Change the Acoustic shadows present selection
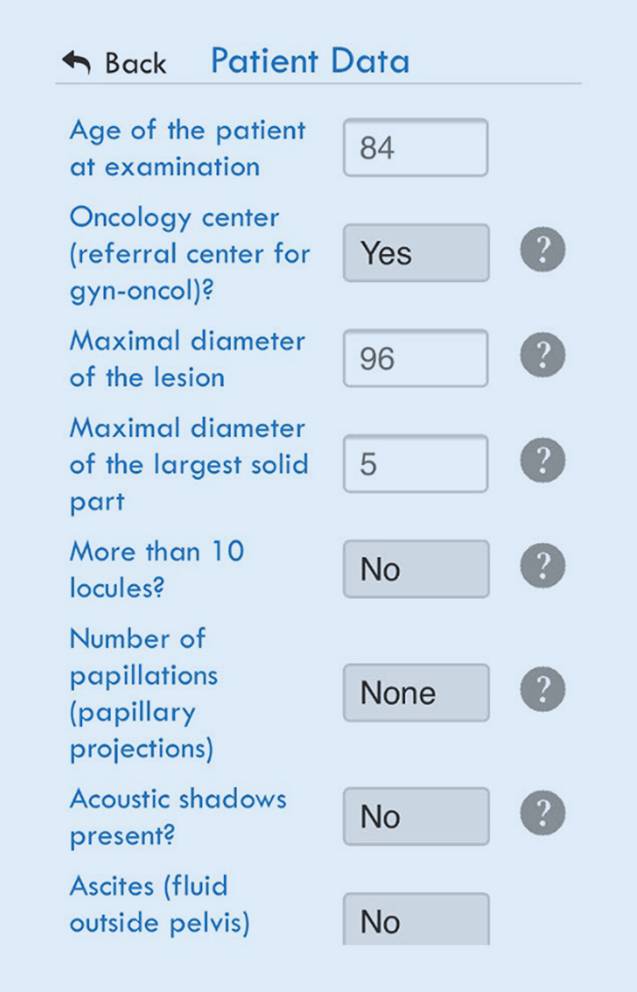The width and height of the screenshot is (637, 992). point(416,816)
